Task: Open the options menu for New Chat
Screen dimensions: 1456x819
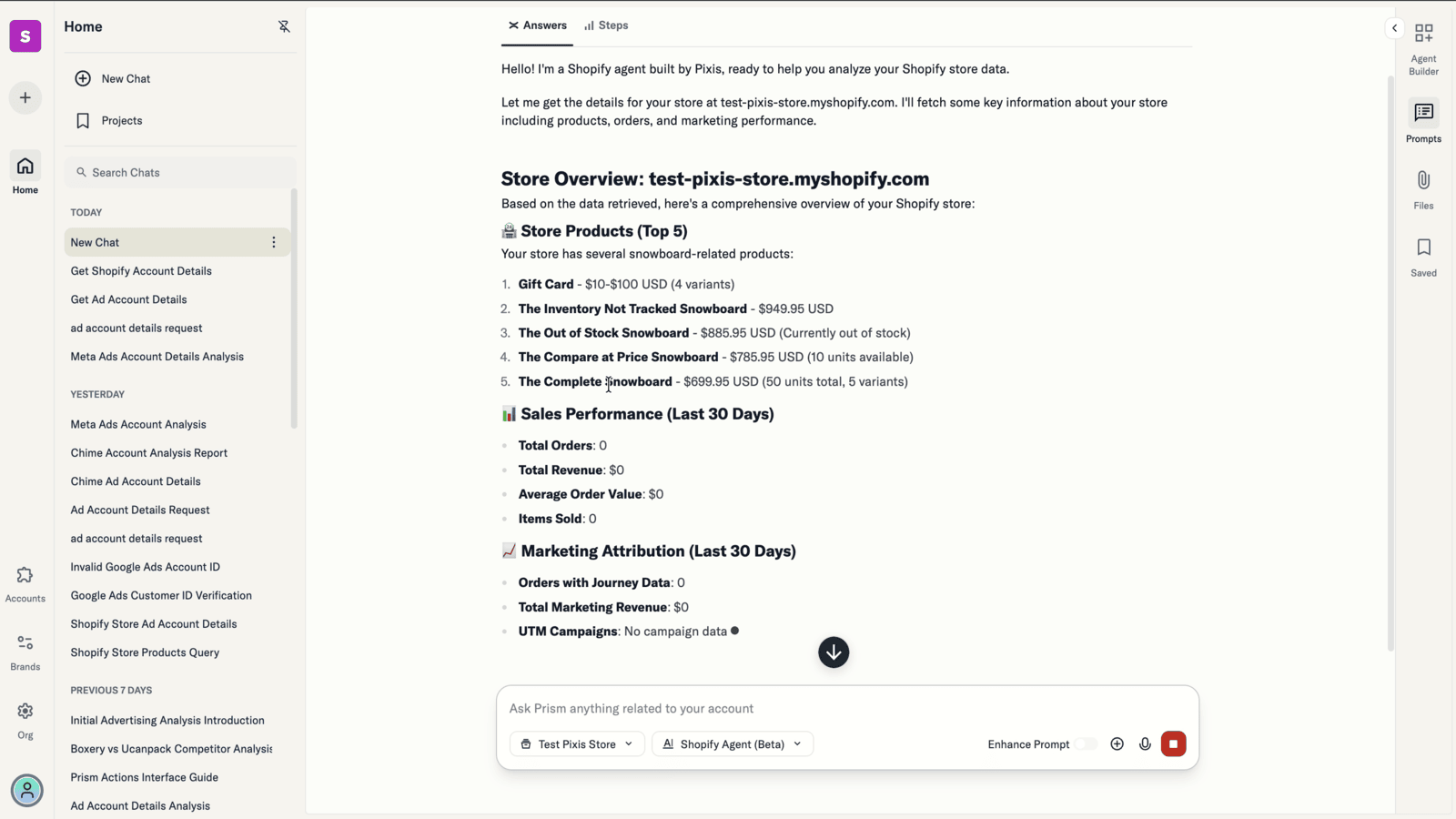Action: [x=273, y=242]
